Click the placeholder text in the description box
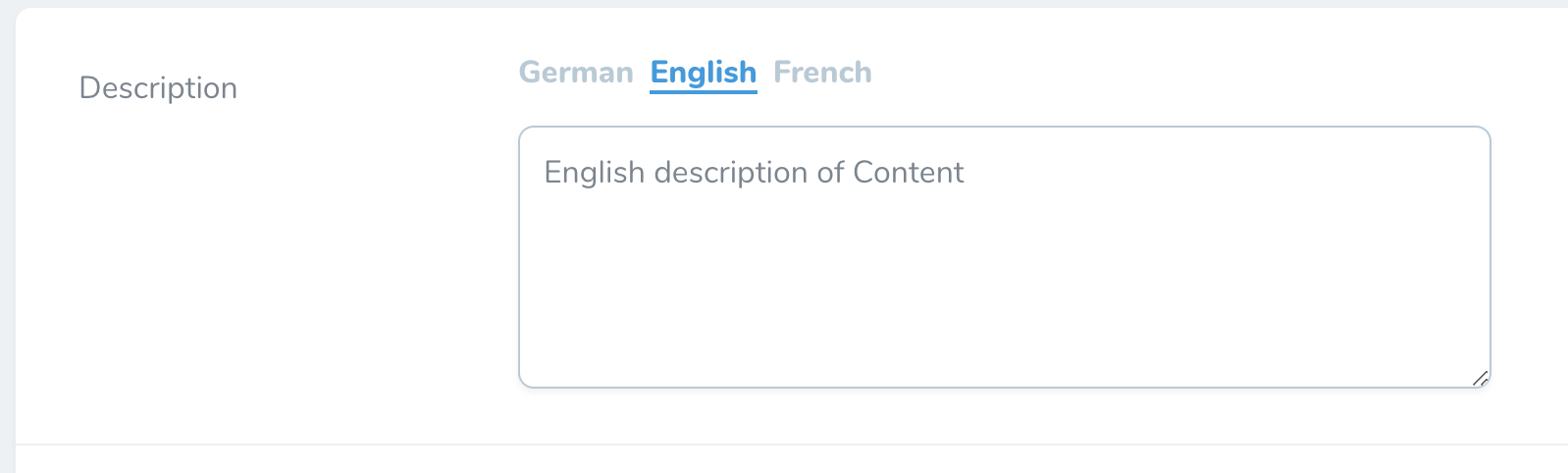Image resolution: width=1568 pixels, height=473 pixels. click(754, 173)
